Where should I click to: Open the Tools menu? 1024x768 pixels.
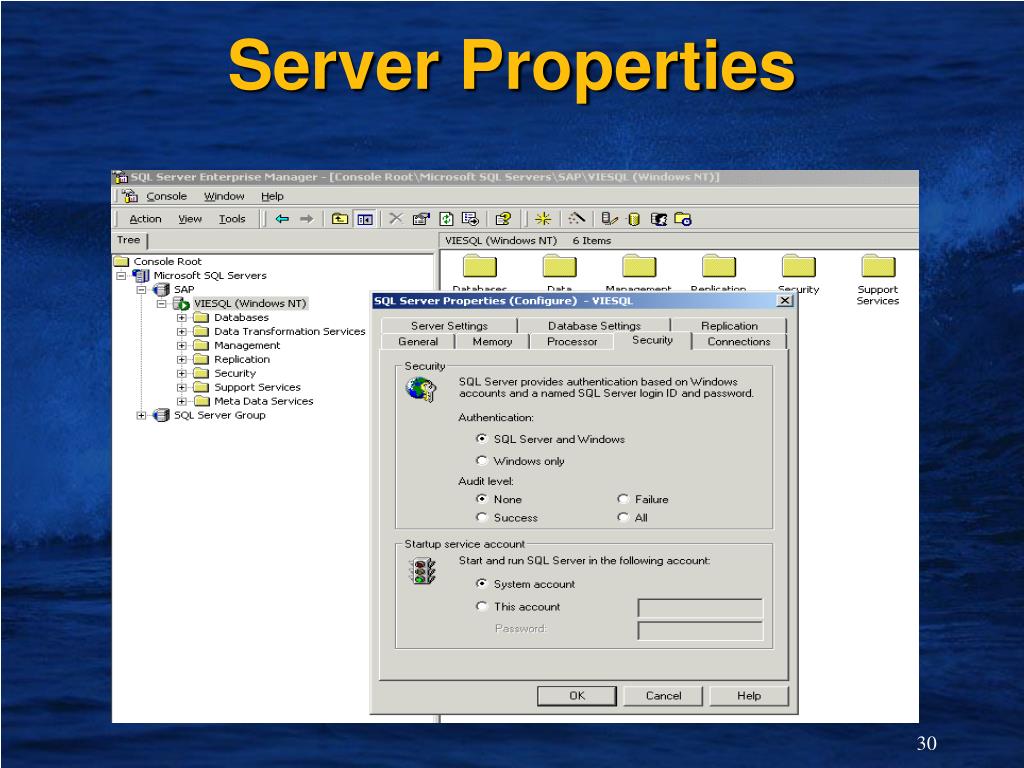click(x=232, y=219)
